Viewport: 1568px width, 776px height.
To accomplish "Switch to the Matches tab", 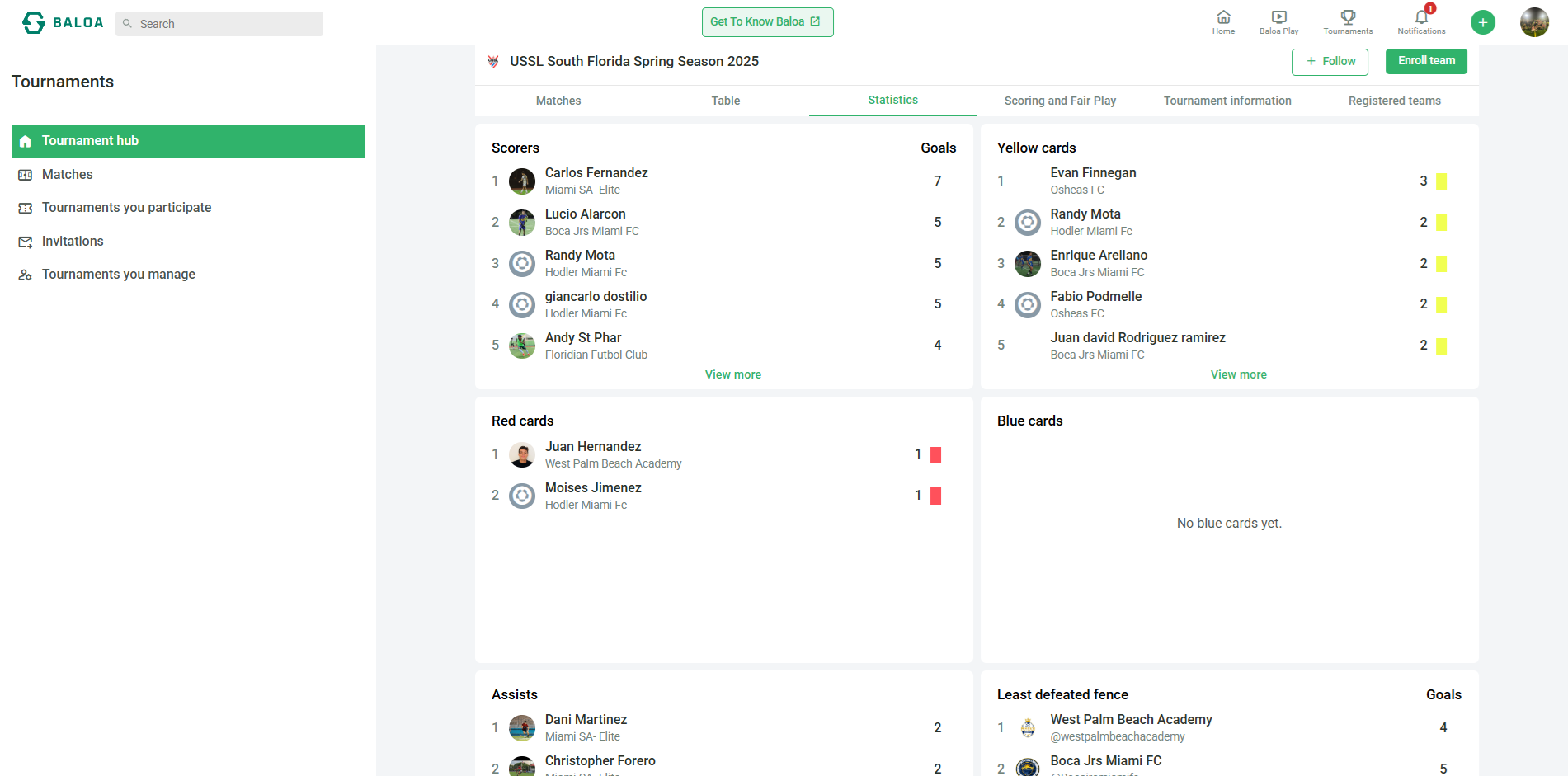I will click(558, 101).
